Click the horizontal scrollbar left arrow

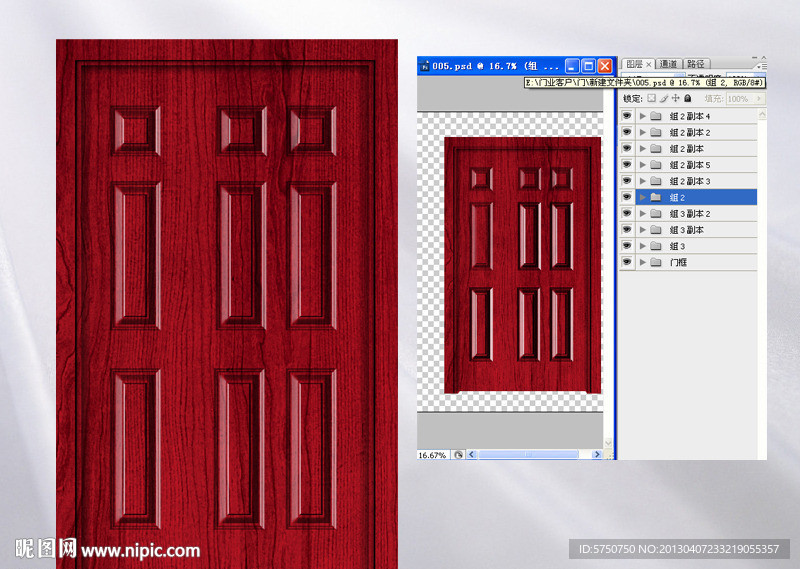pos(472,454)
